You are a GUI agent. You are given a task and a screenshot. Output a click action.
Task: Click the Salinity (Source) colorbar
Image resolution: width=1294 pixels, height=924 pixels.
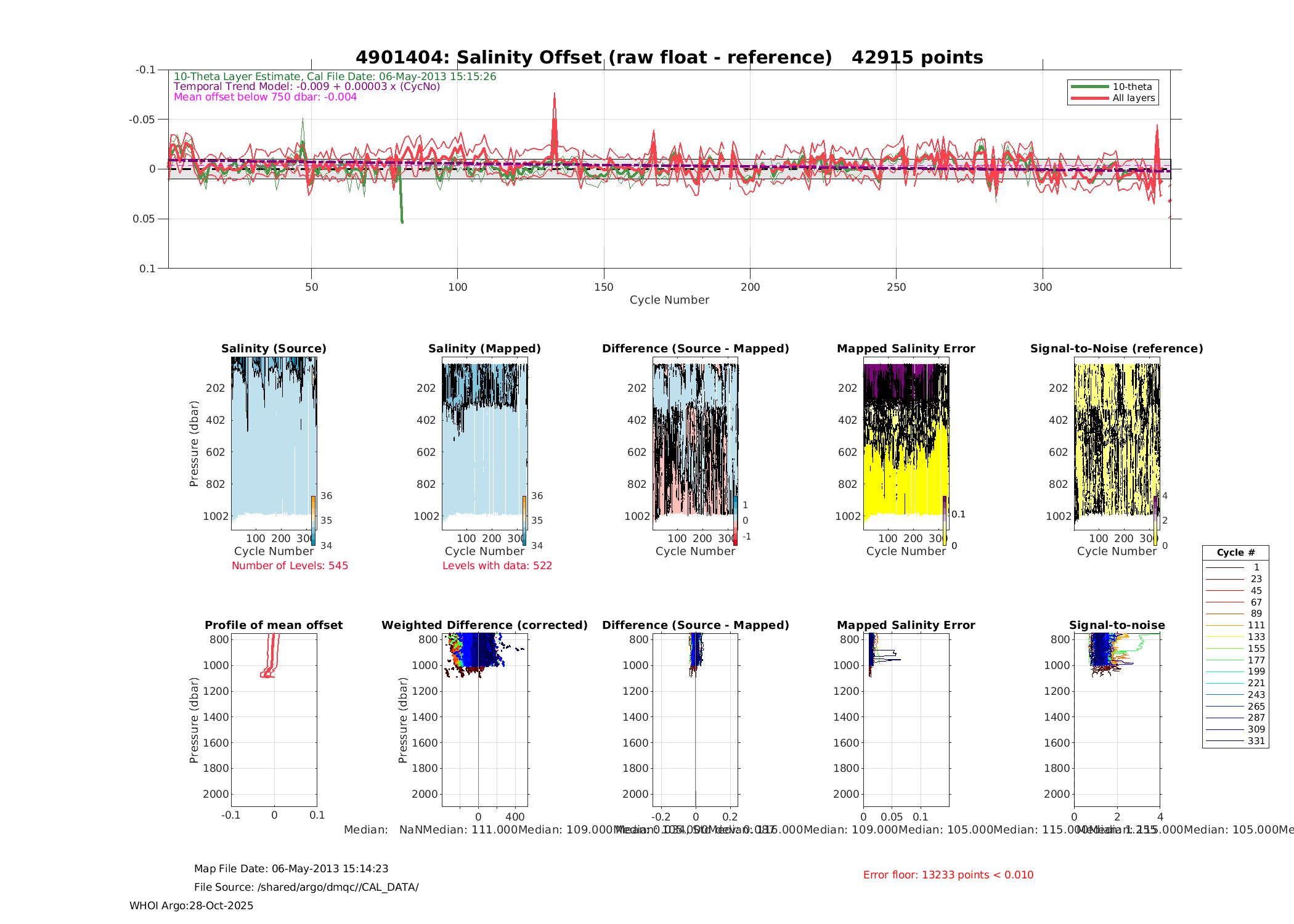313,521
